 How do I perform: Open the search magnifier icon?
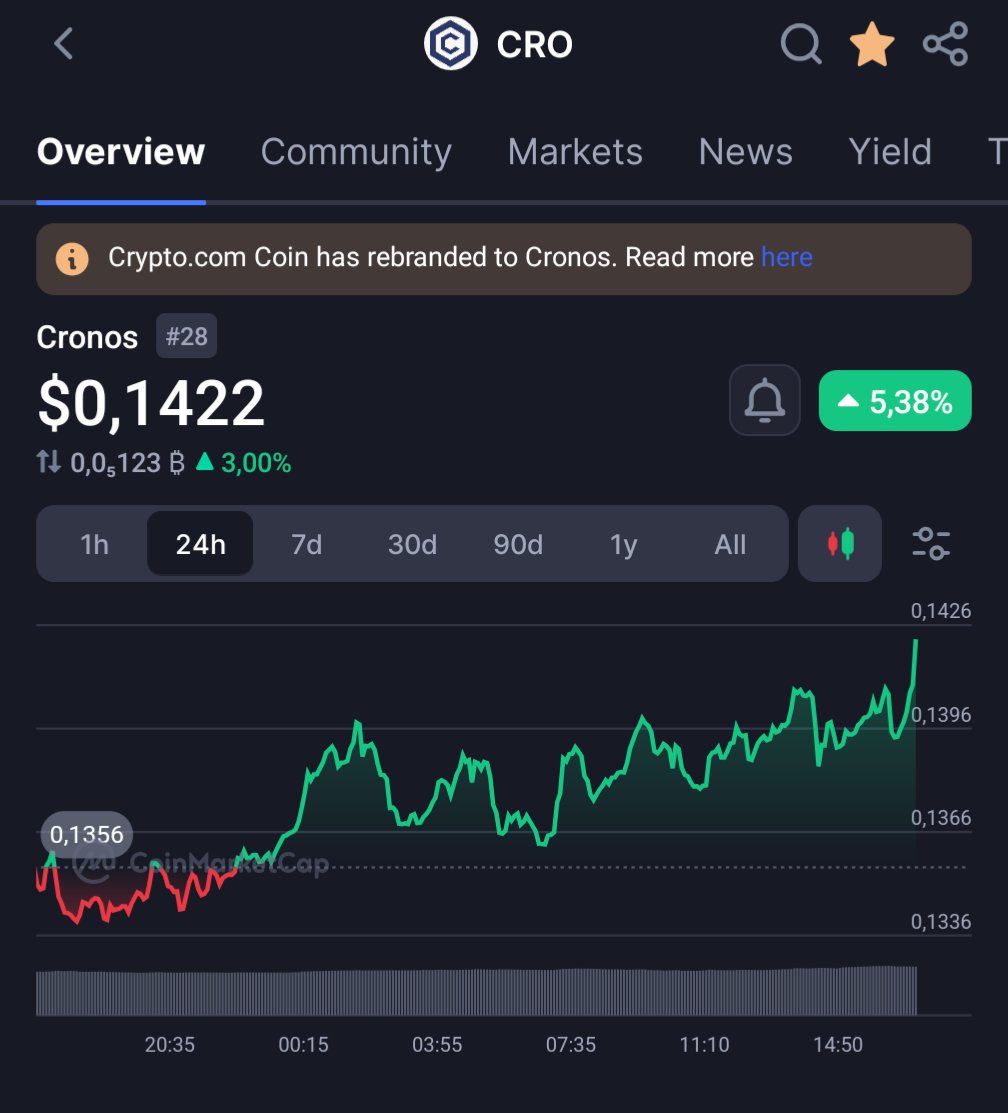801,44
